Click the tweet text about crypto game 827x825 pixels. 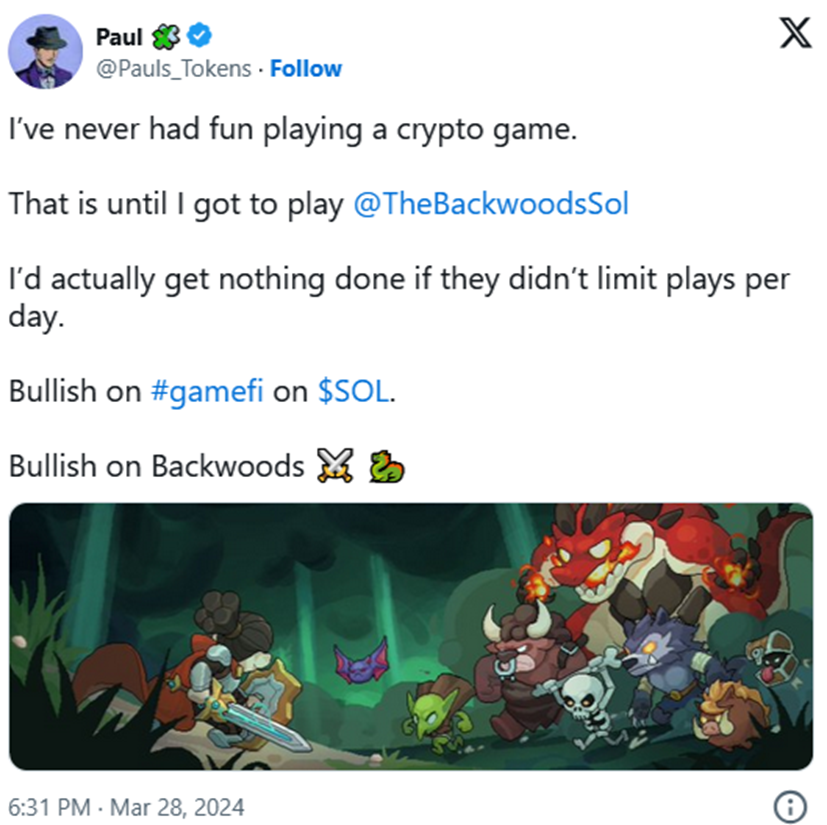click(x=293, y=129)
